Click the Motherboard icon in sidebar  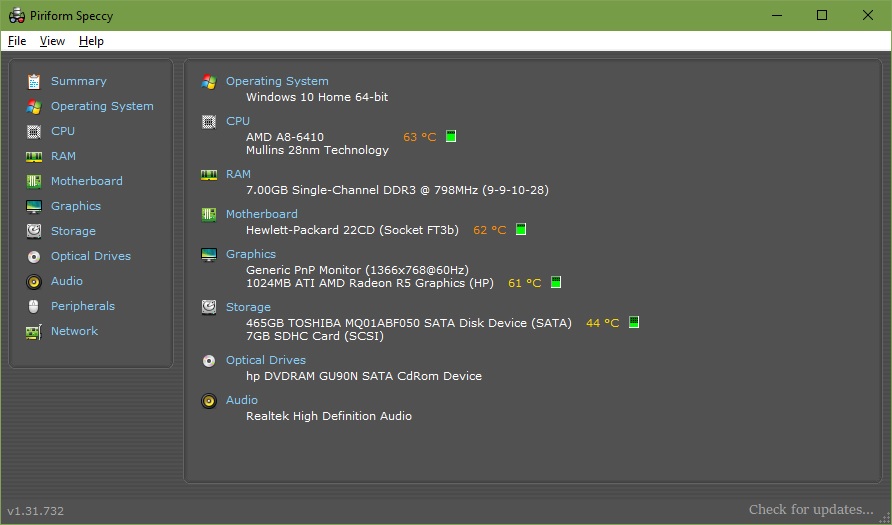coord(34,181)
